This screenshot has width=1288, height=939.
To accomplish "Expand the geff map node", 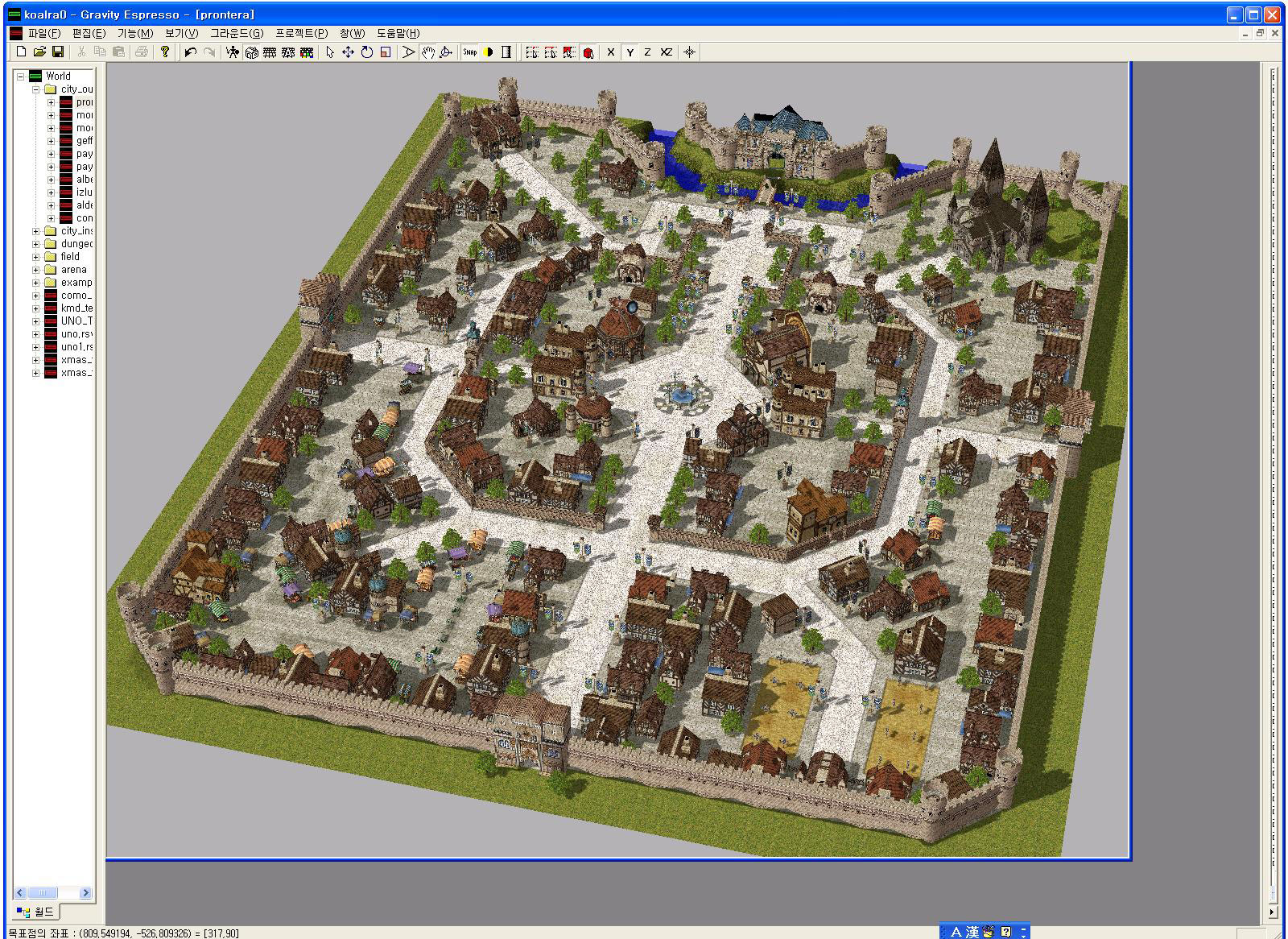I will pyautogui.click(x=51, y=141).
